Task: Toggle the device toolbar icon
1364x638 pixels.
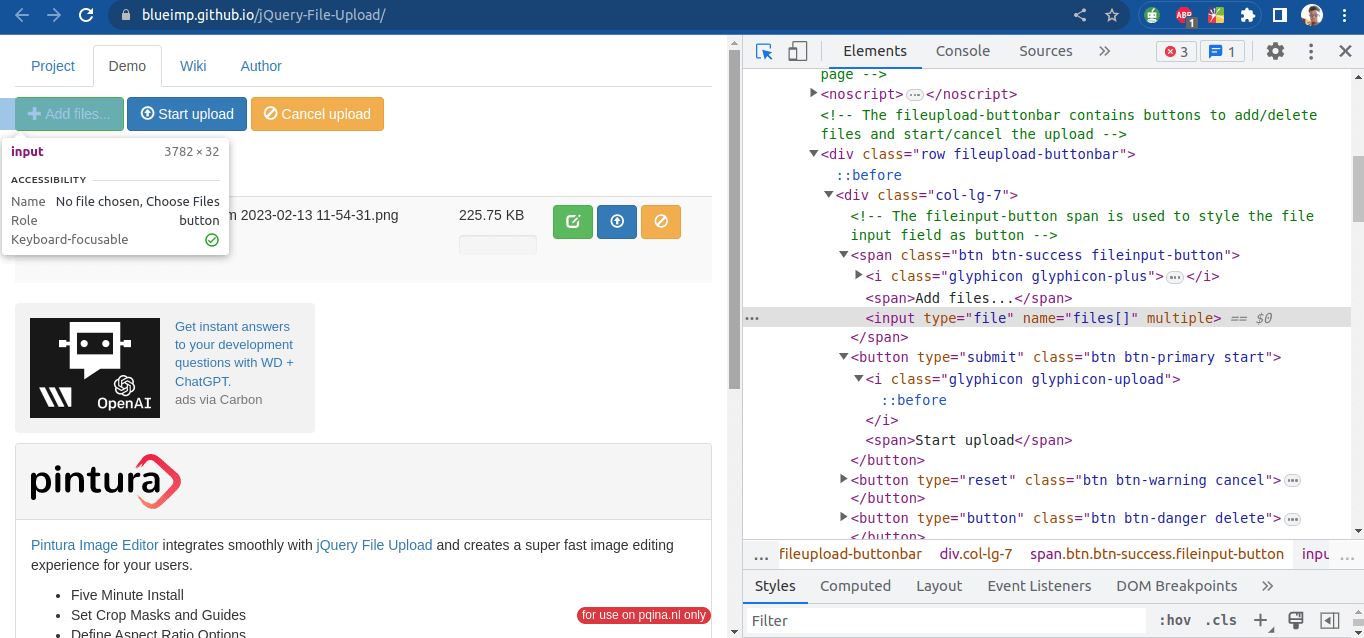Action: [x=797, y=52]
